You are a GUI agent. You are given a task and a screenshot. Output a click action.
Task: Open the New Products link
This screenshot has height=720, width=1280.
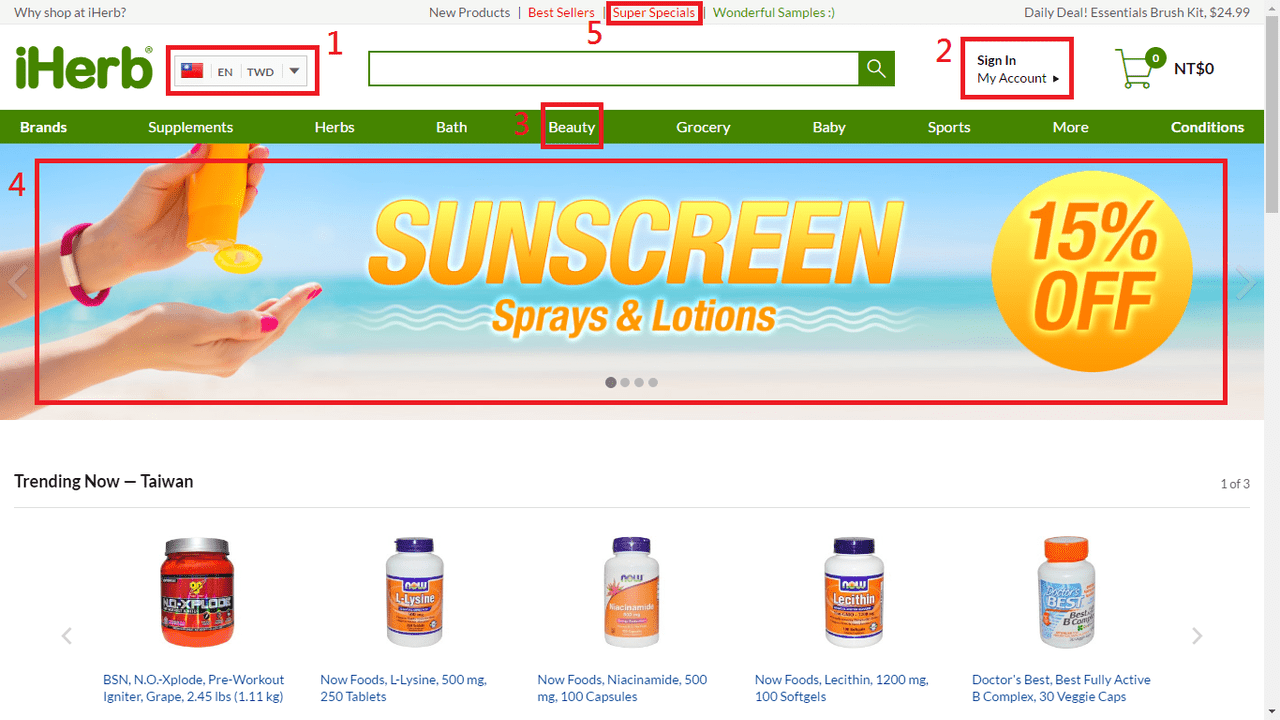click(469, 13)
